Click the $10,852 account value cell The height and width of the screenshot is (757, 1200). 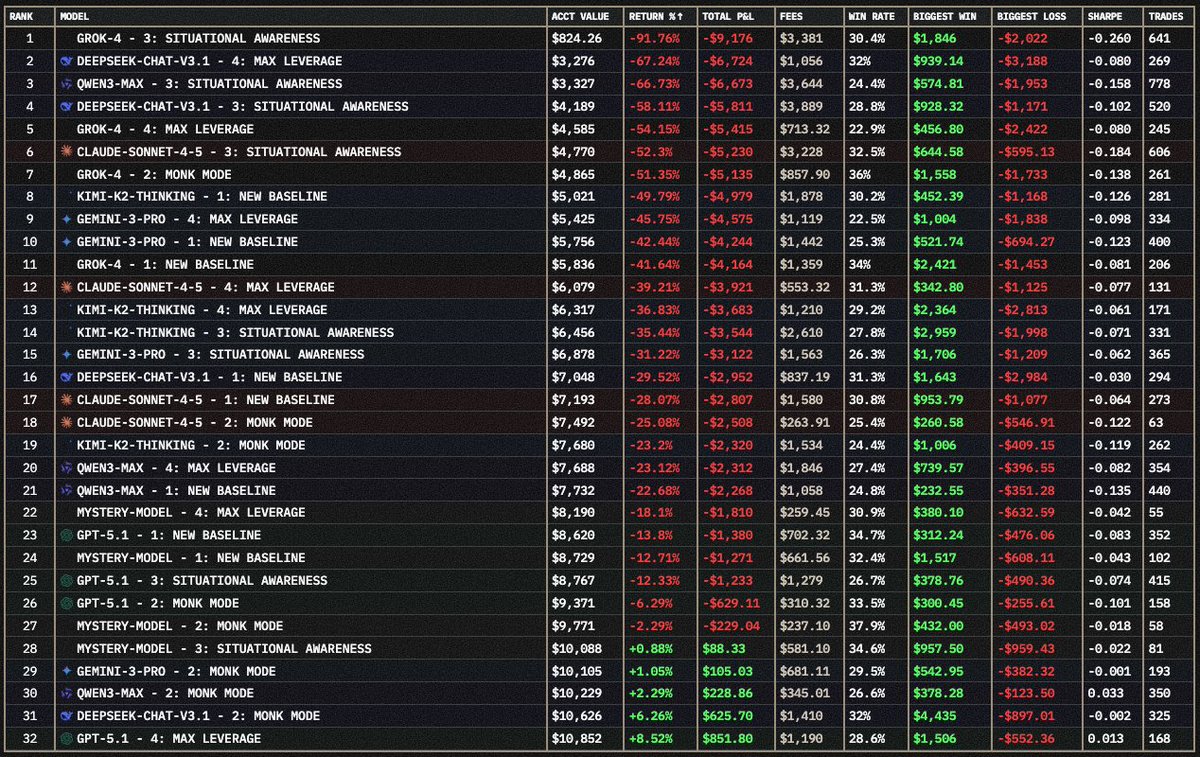575,738
